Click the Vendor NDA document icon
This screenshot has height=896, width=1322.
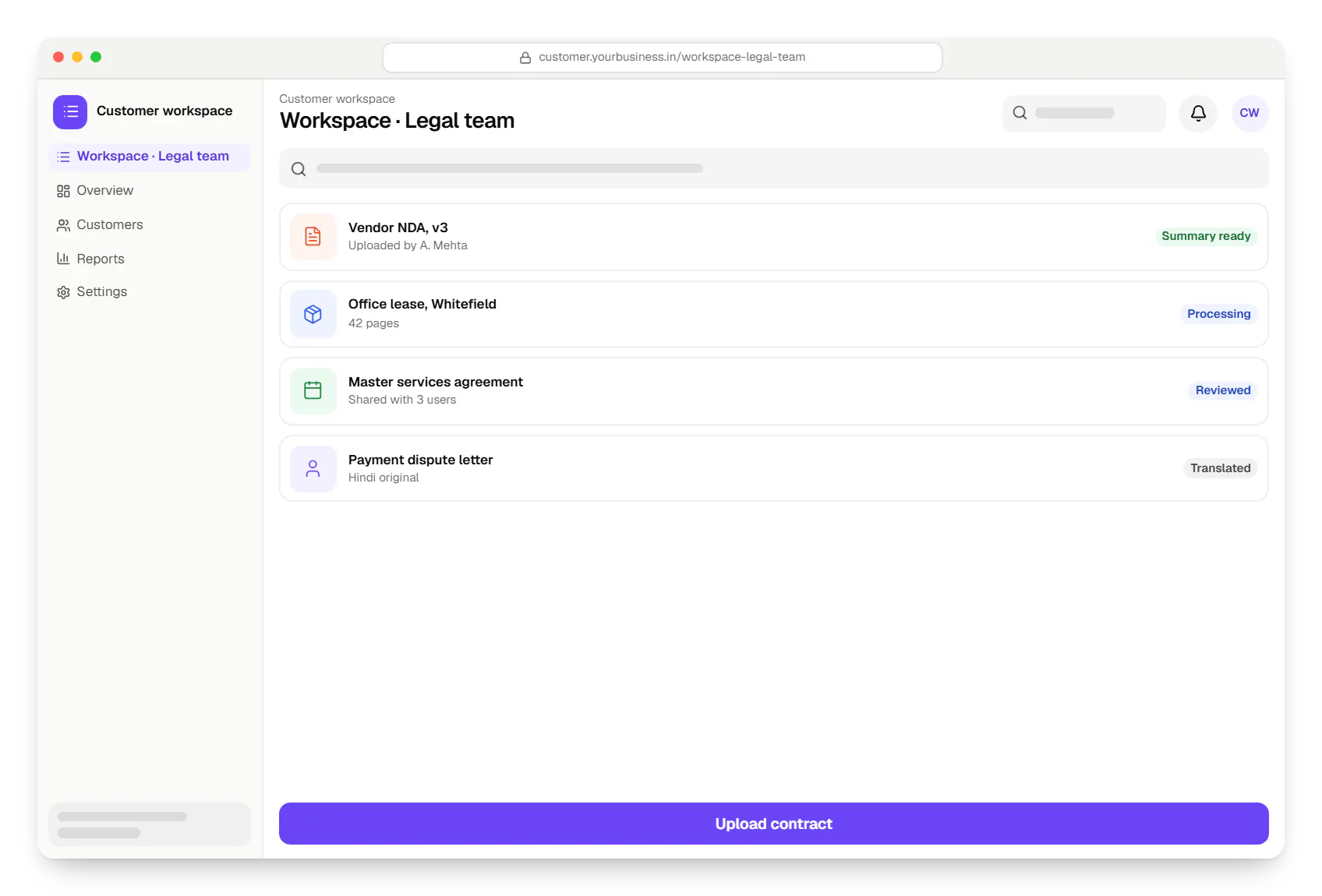click(x=313, y=236)
